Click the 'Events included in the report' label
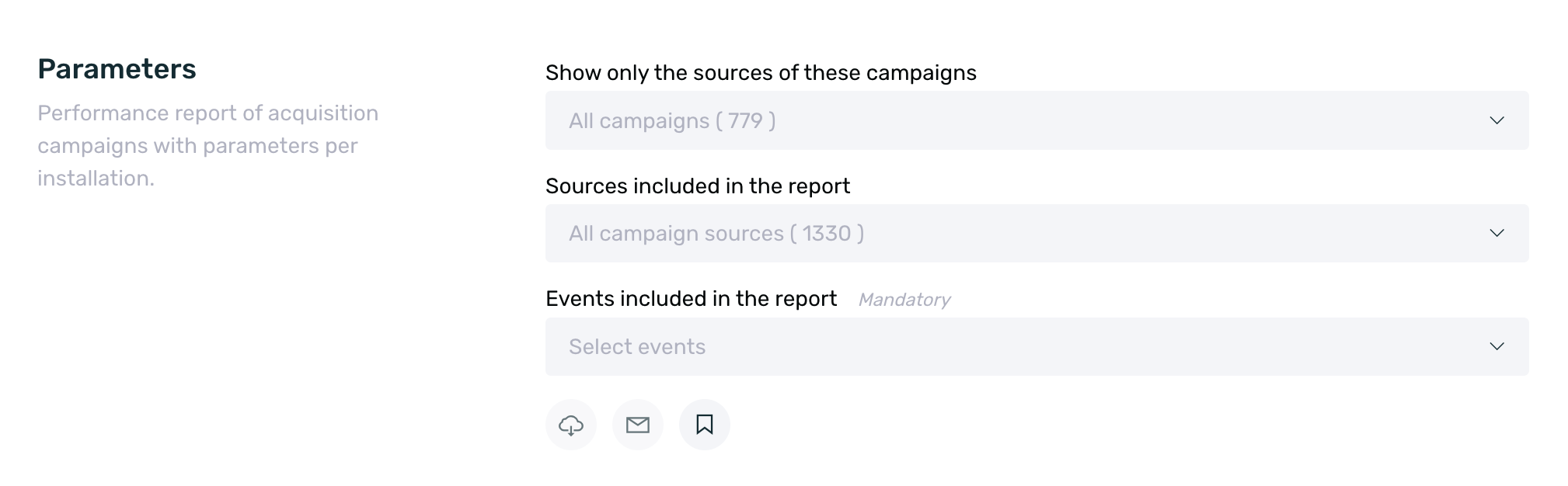The height and width of the screenshot is (486, 1568). click(x=691, y=299)
